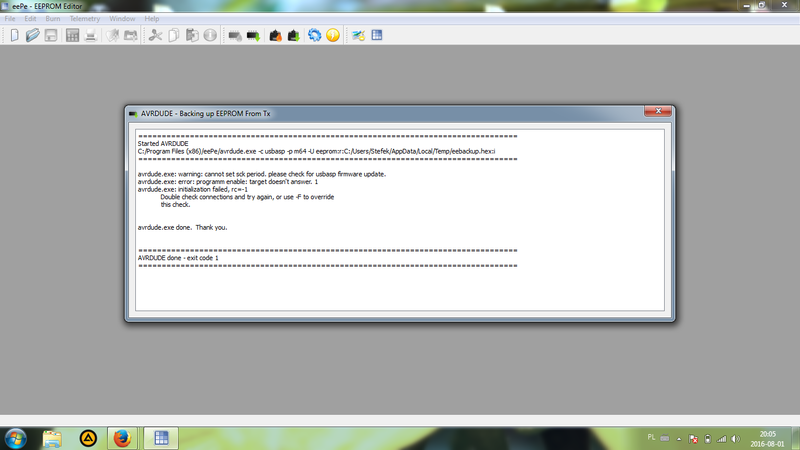Click the Paste clipboard icon

click(x=192, y=35)
